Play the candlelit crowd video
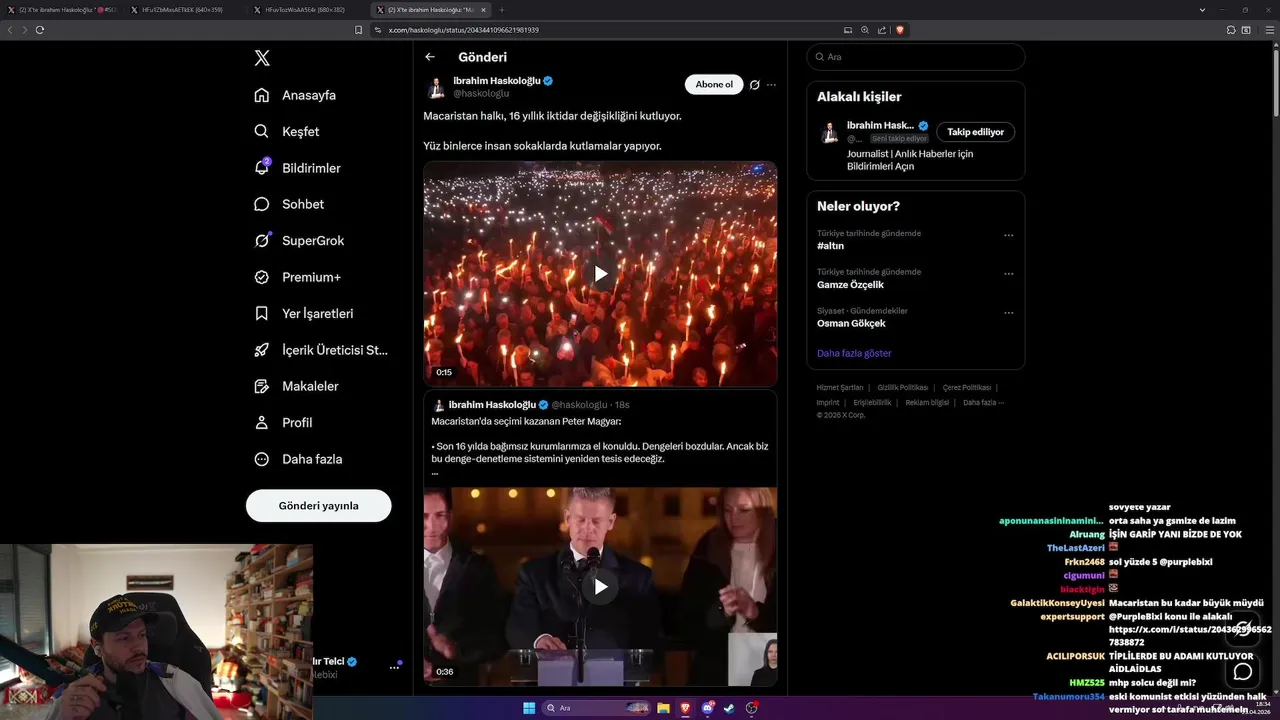 [600, 274]
